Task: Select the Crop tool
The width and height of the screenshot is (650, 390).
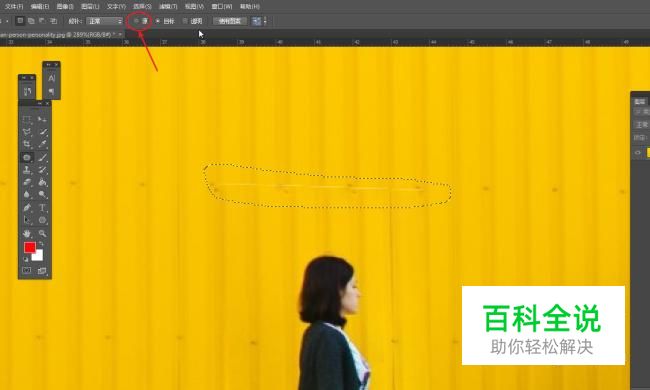Action: [x=27, y=144]
